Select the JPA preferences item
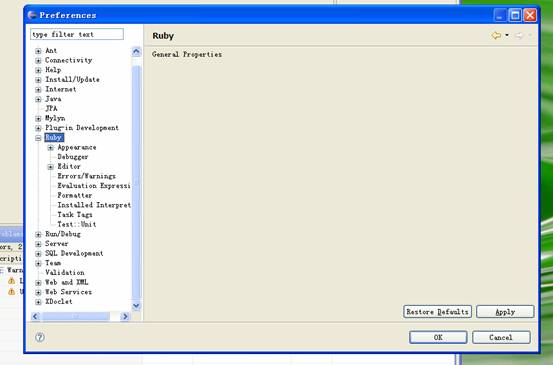The width and height of the screenshot is (553, 365). point(51,109)
